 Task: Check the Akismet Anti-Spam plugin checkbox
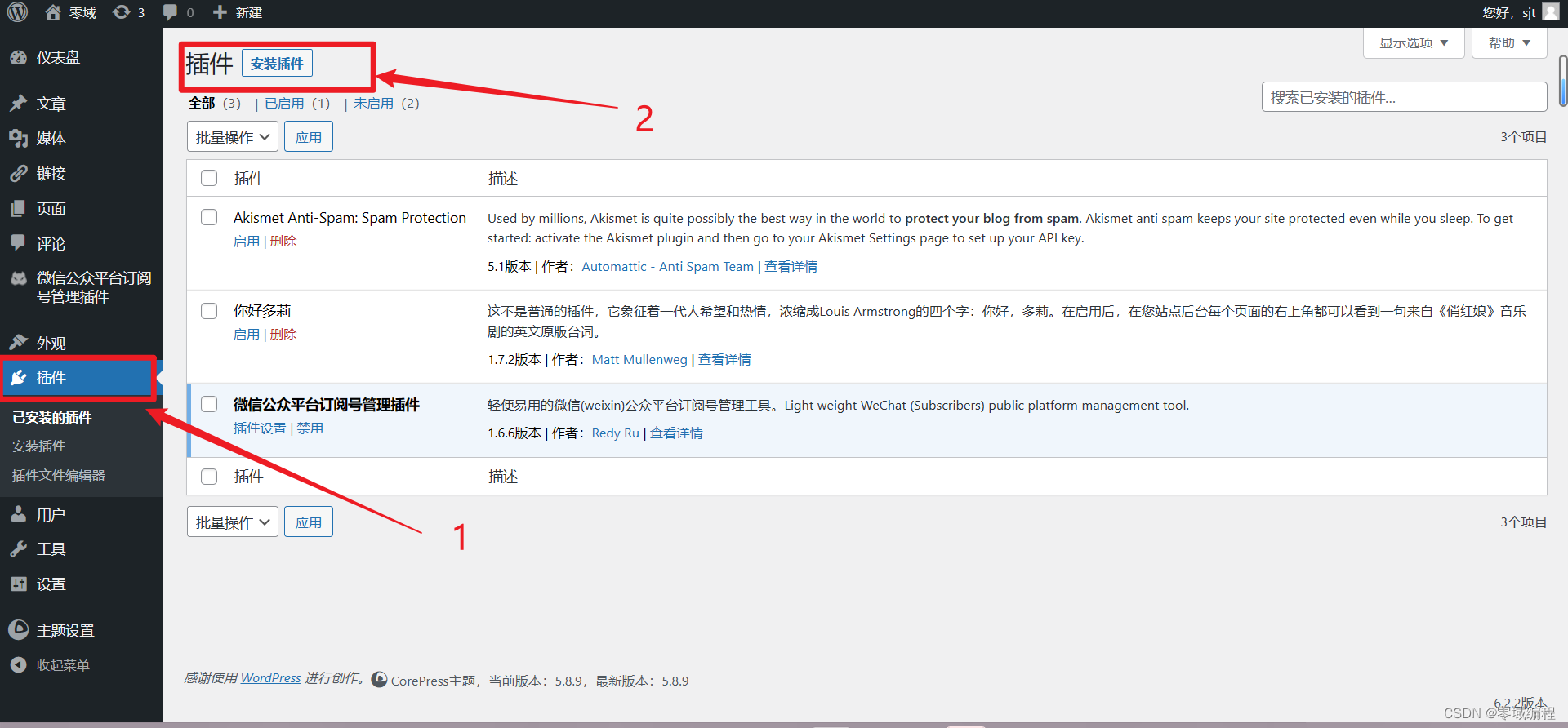209,217
